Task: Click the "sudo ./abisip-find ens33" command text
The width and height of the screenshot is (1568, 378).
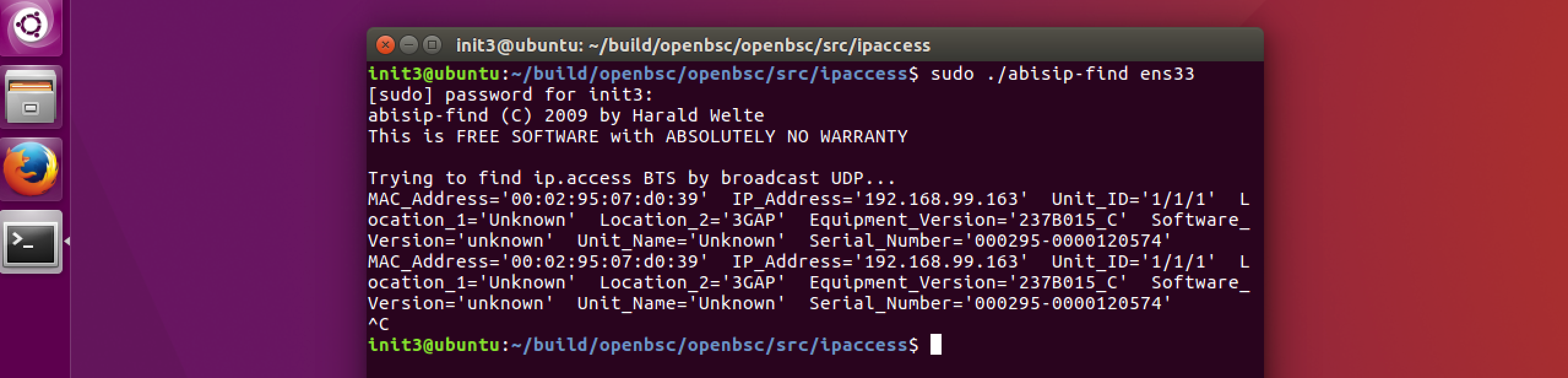Action: (x=1062, y=74)
